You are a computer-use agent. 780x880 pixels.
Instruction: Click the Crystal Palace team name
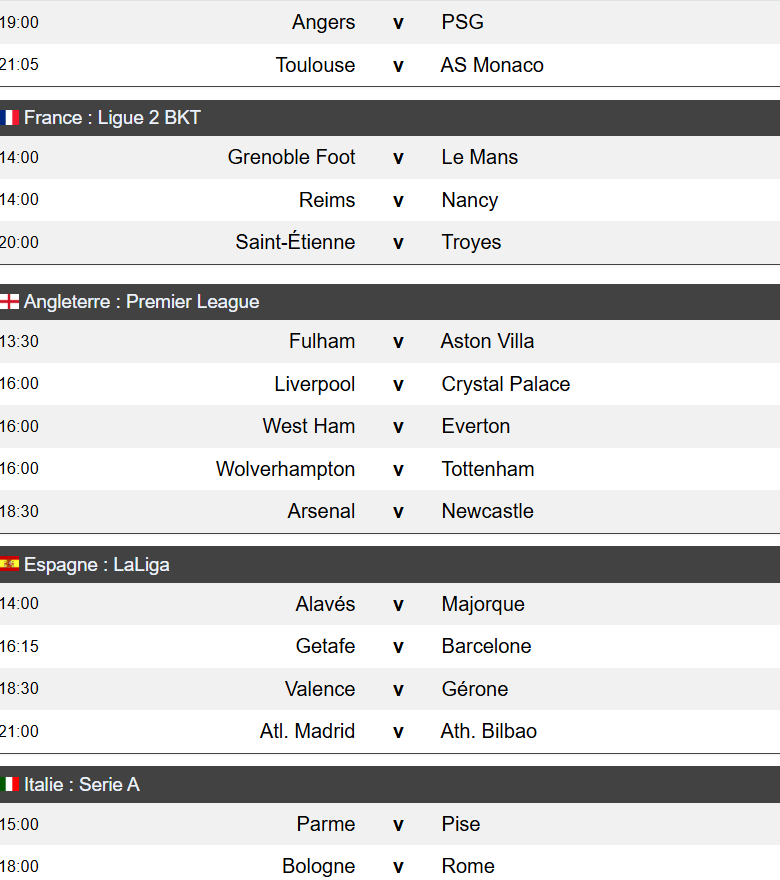(505, 384)
